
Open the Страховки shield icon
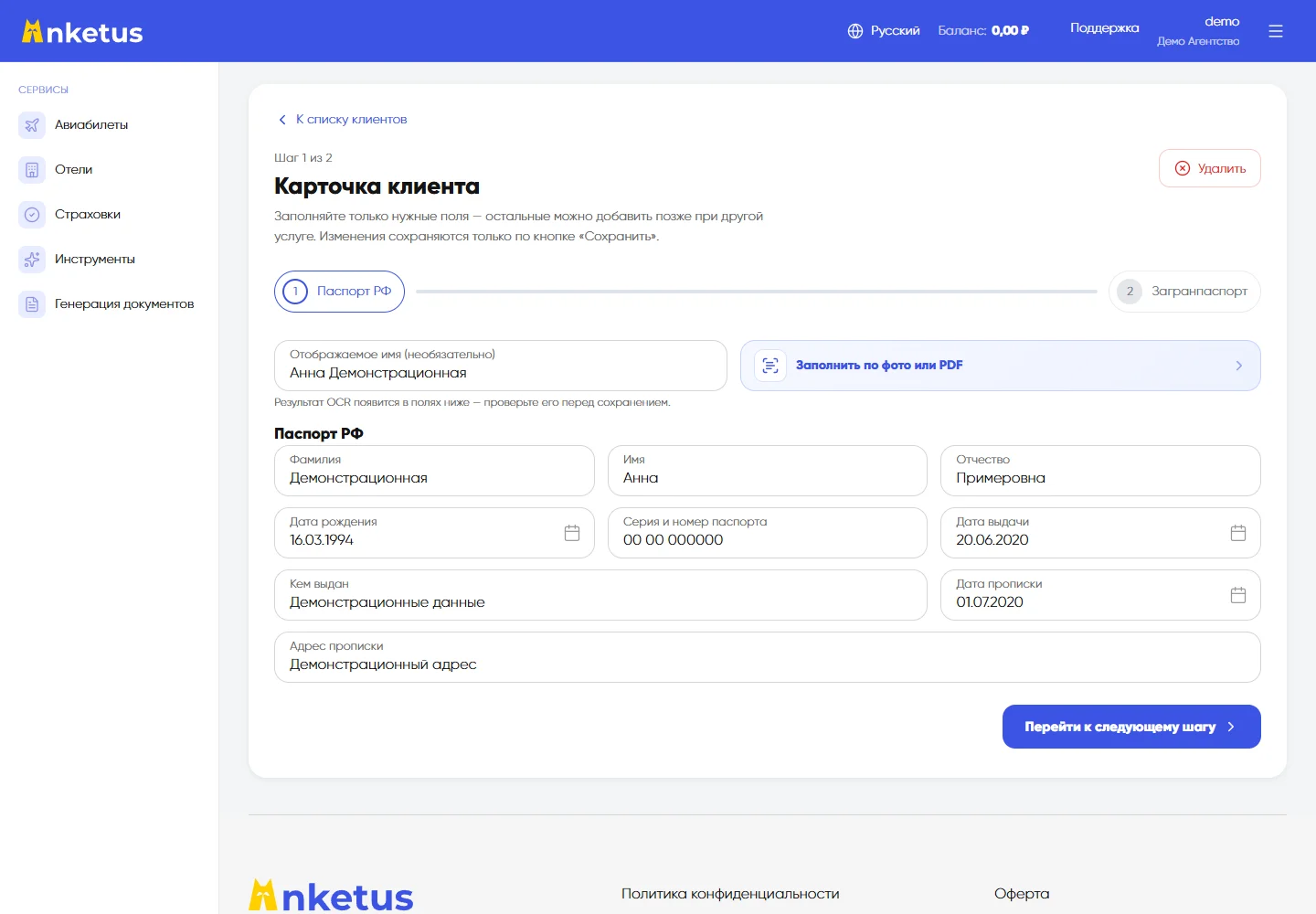(x=32, y=215)
